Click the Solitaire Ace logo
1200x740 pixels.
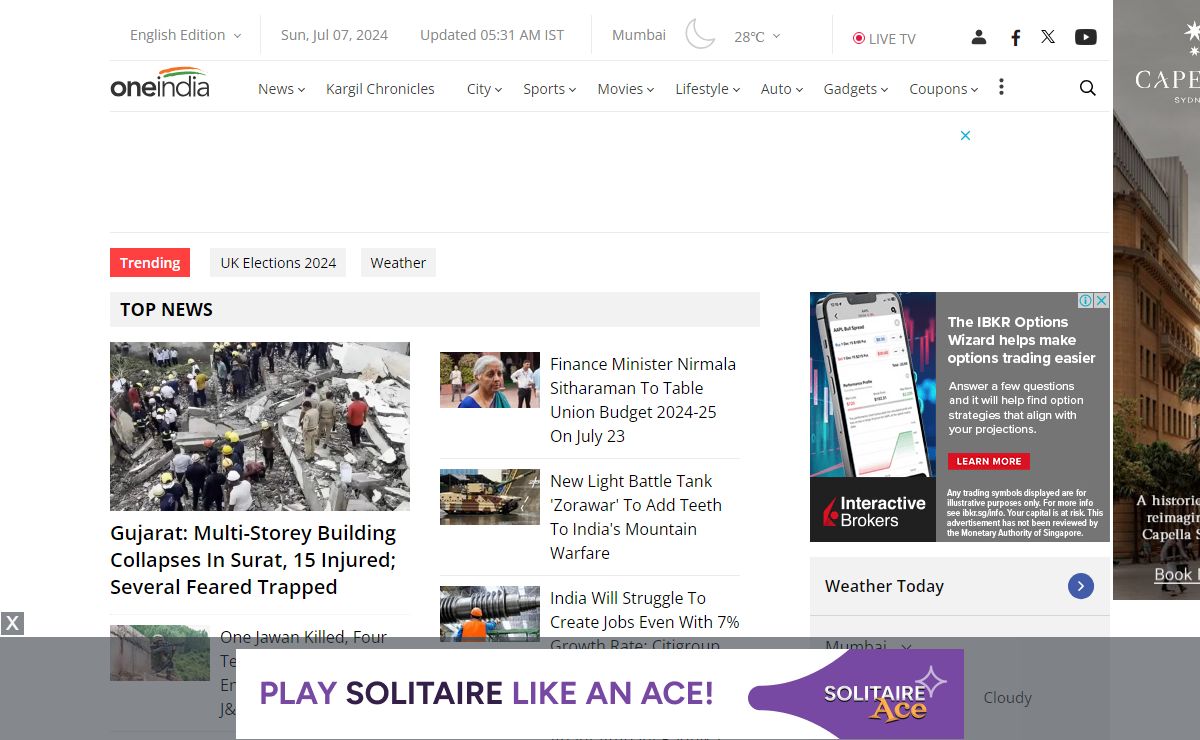[x=883, y=696]
